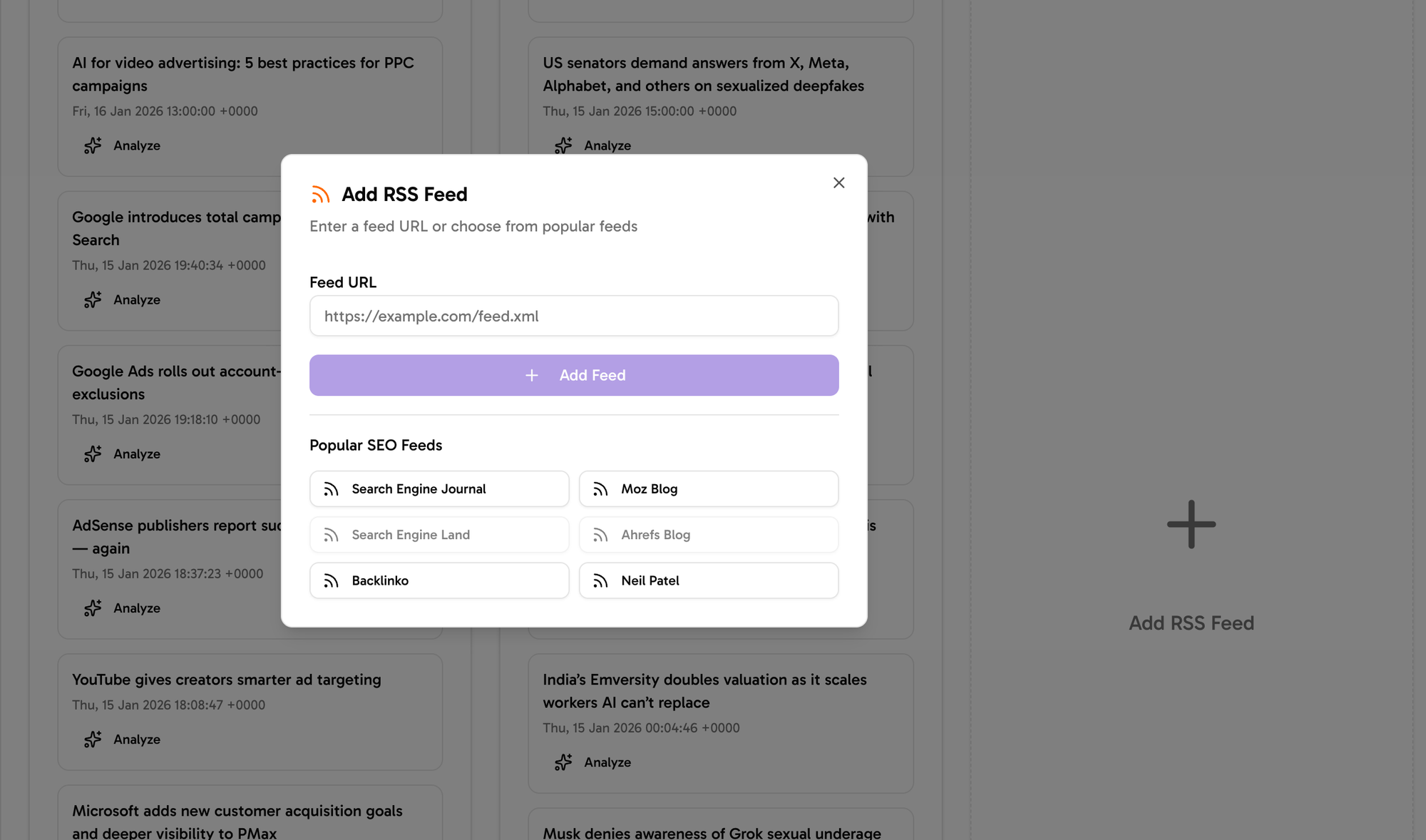Click the RSS icon in the dialog header
This screenshot has height=840, width=1426.
coord(320,193)
